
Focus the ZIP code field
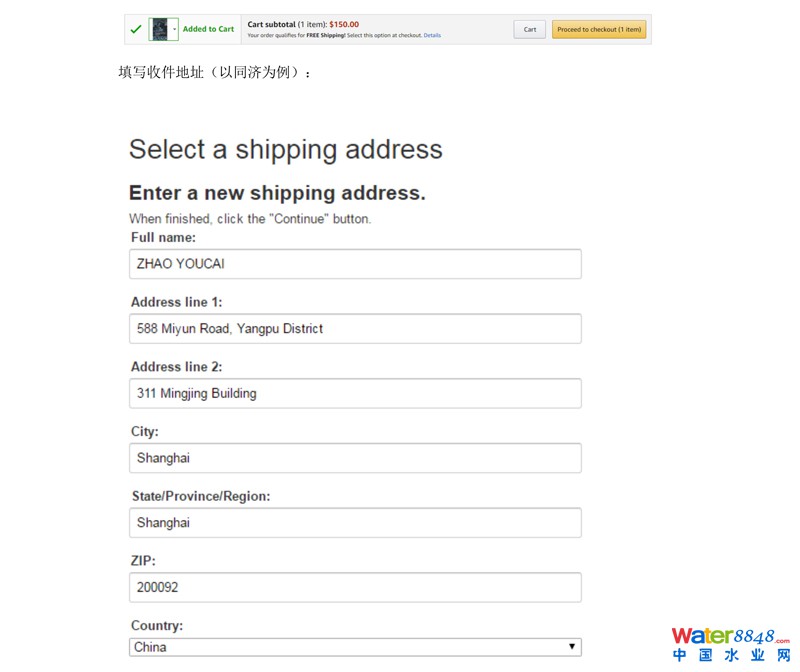tap(356, 587)
